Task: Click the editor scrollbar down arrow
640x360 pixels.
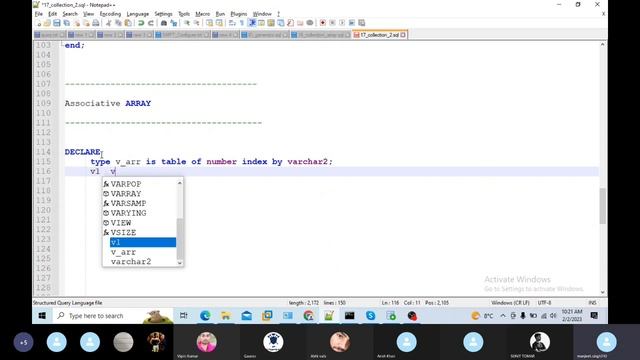Action: pyautogui.click(x=602, y=292)
